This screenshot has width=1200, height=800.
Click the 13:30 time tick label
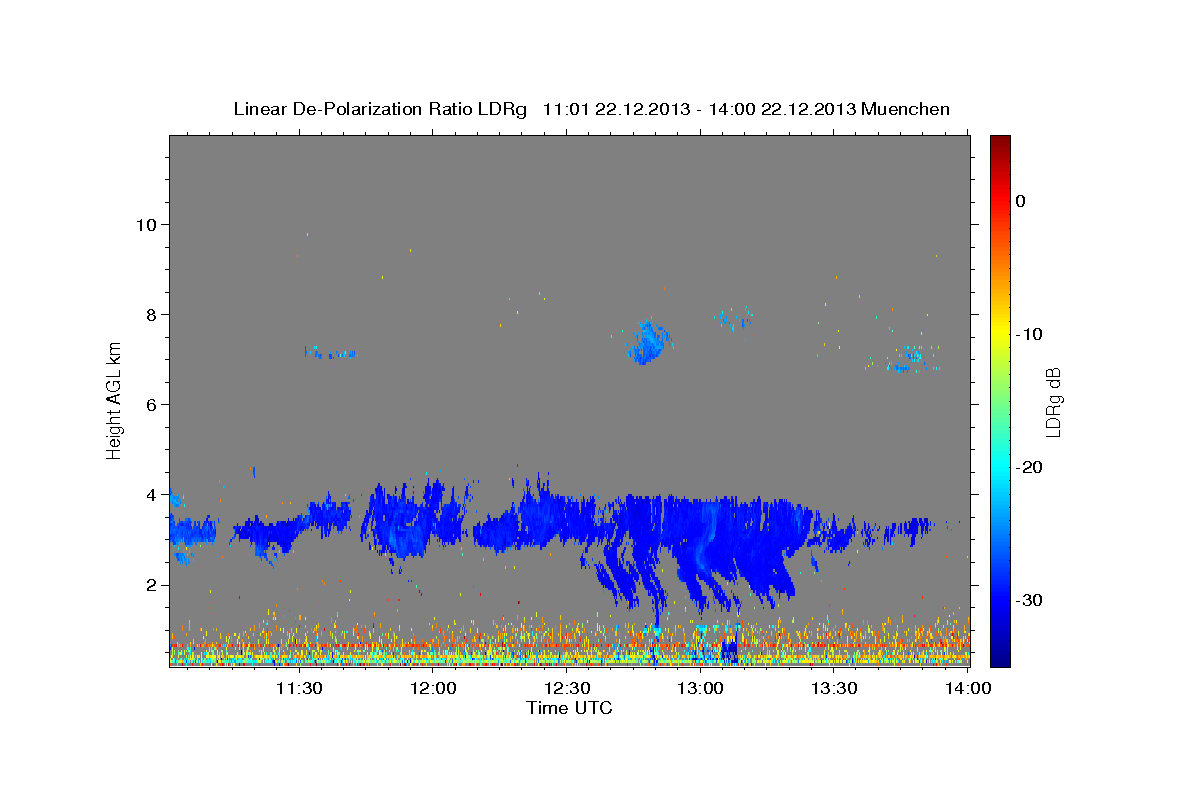pyautogui.click(x=835, y=688)
